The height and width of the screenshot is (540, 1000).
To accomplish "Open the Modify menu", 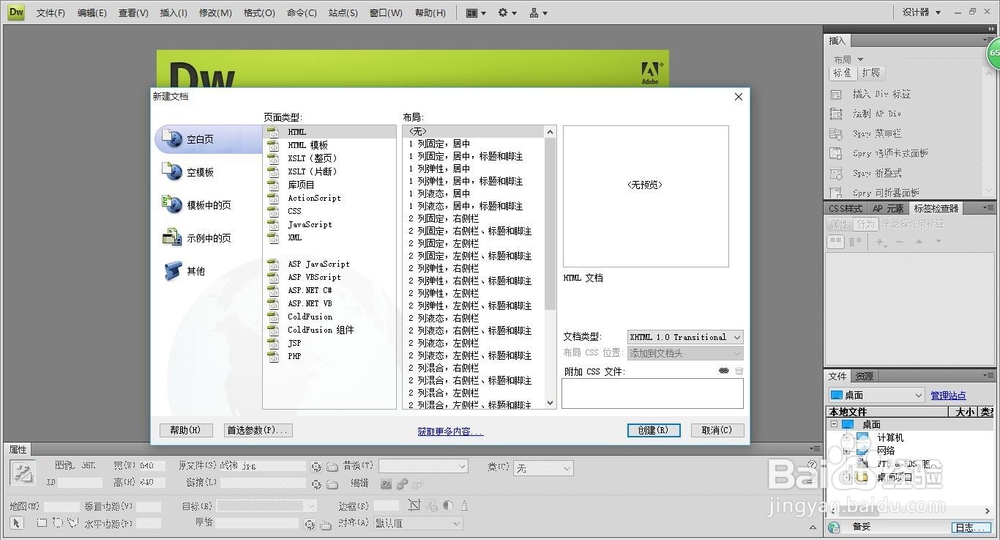I will tap(215, 13).
